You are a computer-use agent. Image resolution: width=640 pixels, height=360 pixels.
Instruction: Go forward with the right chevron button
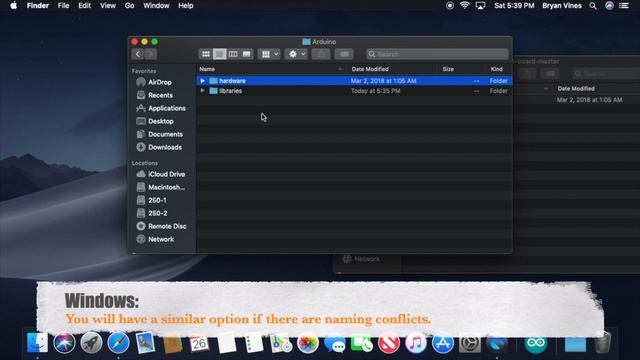click(151, 54)
